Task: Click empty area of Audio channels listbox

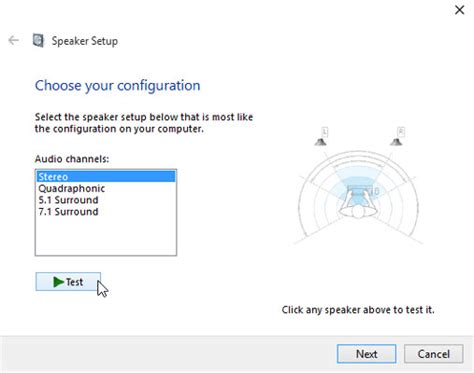Action: tap(106, 237)
